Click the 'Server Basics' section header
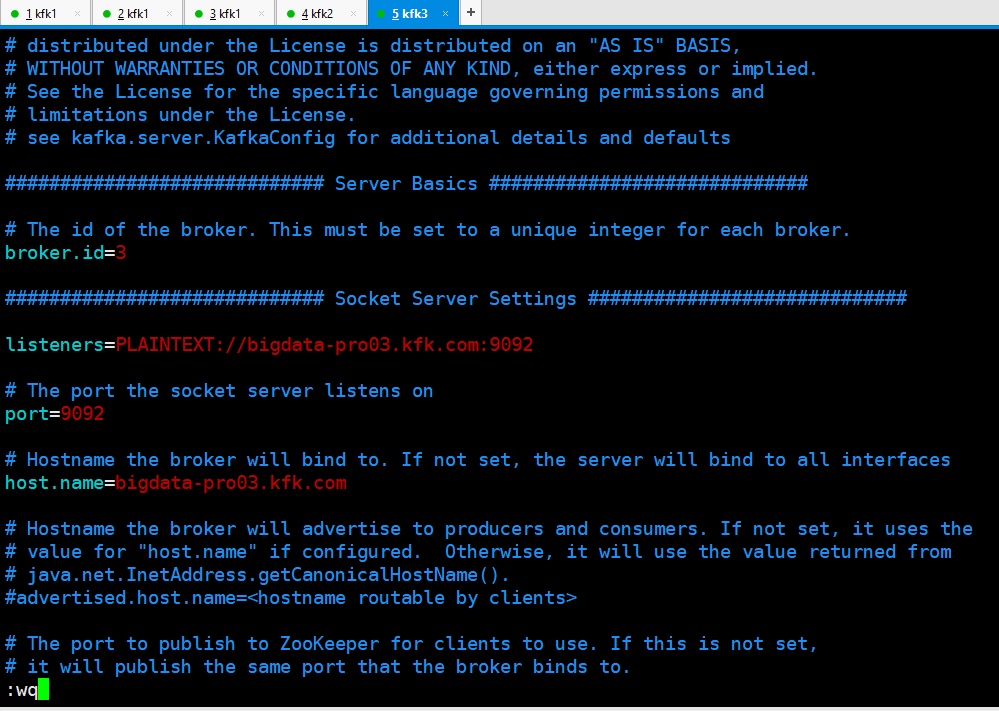Image resolution: width=999 pixels, height=711 pixels. tap(406, 183)
